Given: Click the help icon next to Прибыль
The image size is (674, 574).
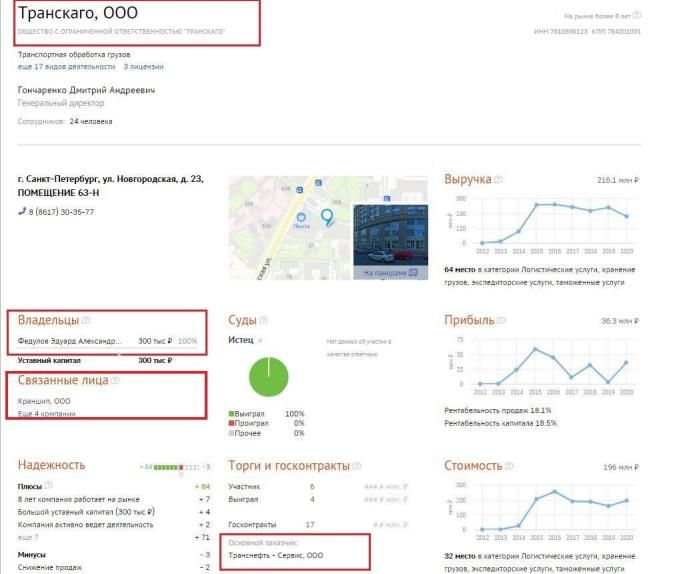Looking at the screenshot, I should tap(501, 320).
